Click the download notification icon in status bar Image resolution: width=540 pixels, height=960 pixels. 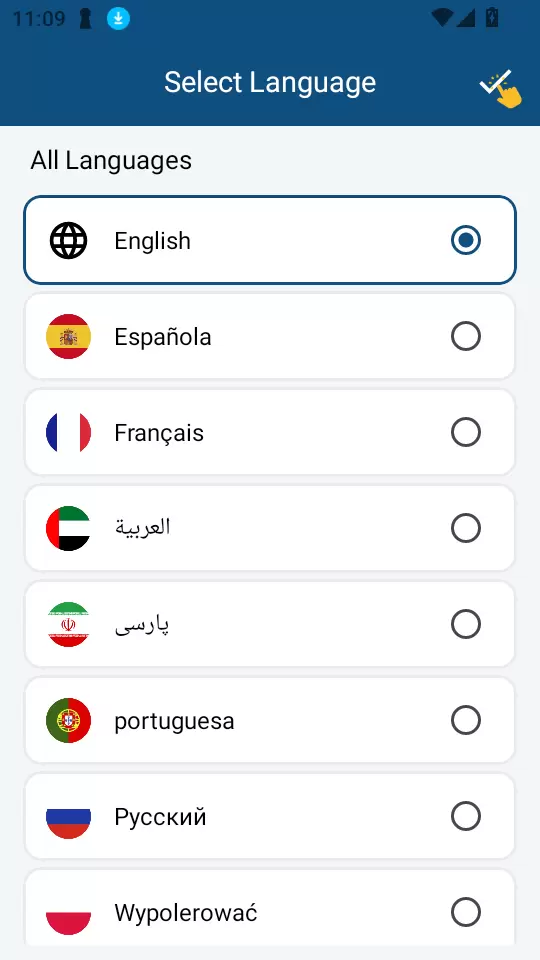118,19
